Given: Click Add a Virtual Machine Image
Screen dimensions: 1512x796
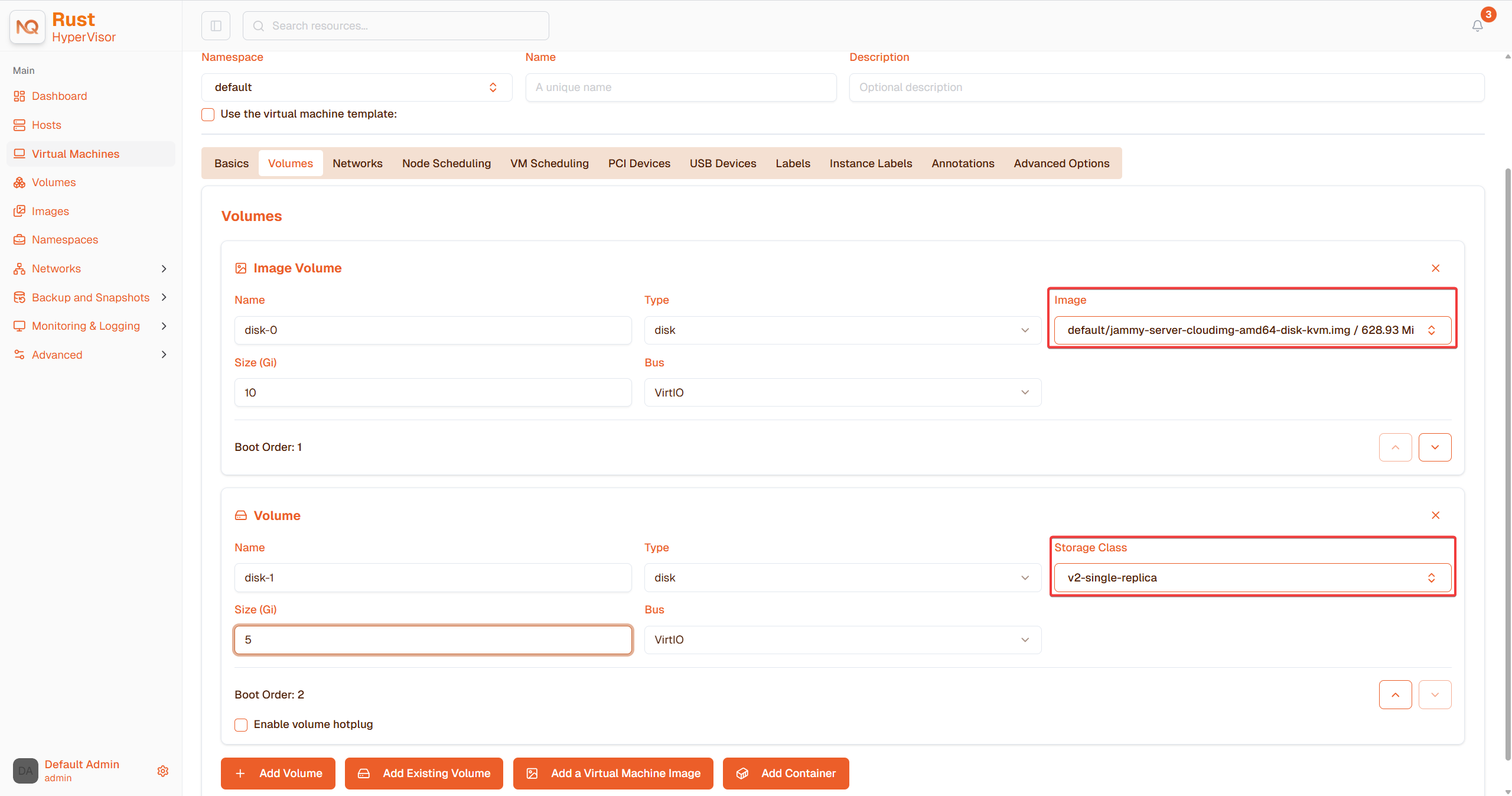Looking at the screenshot, I should (613, 774).
